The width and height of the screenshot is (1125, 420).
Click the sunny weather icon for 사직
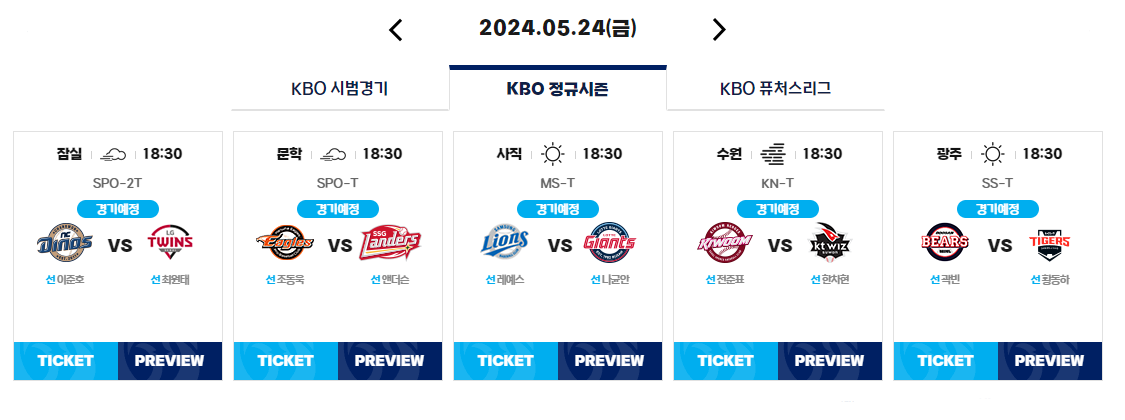(552, 154)
